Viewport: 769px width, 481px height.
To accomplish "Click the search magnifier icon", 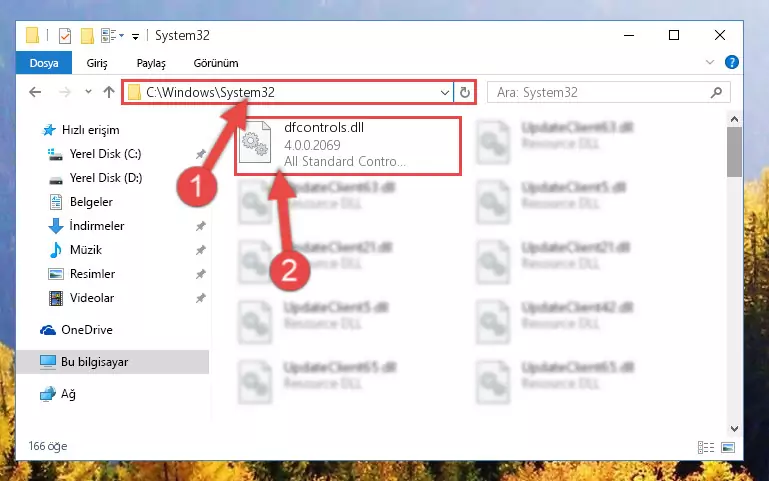I will pyautogui.click(x=716, y=92).
